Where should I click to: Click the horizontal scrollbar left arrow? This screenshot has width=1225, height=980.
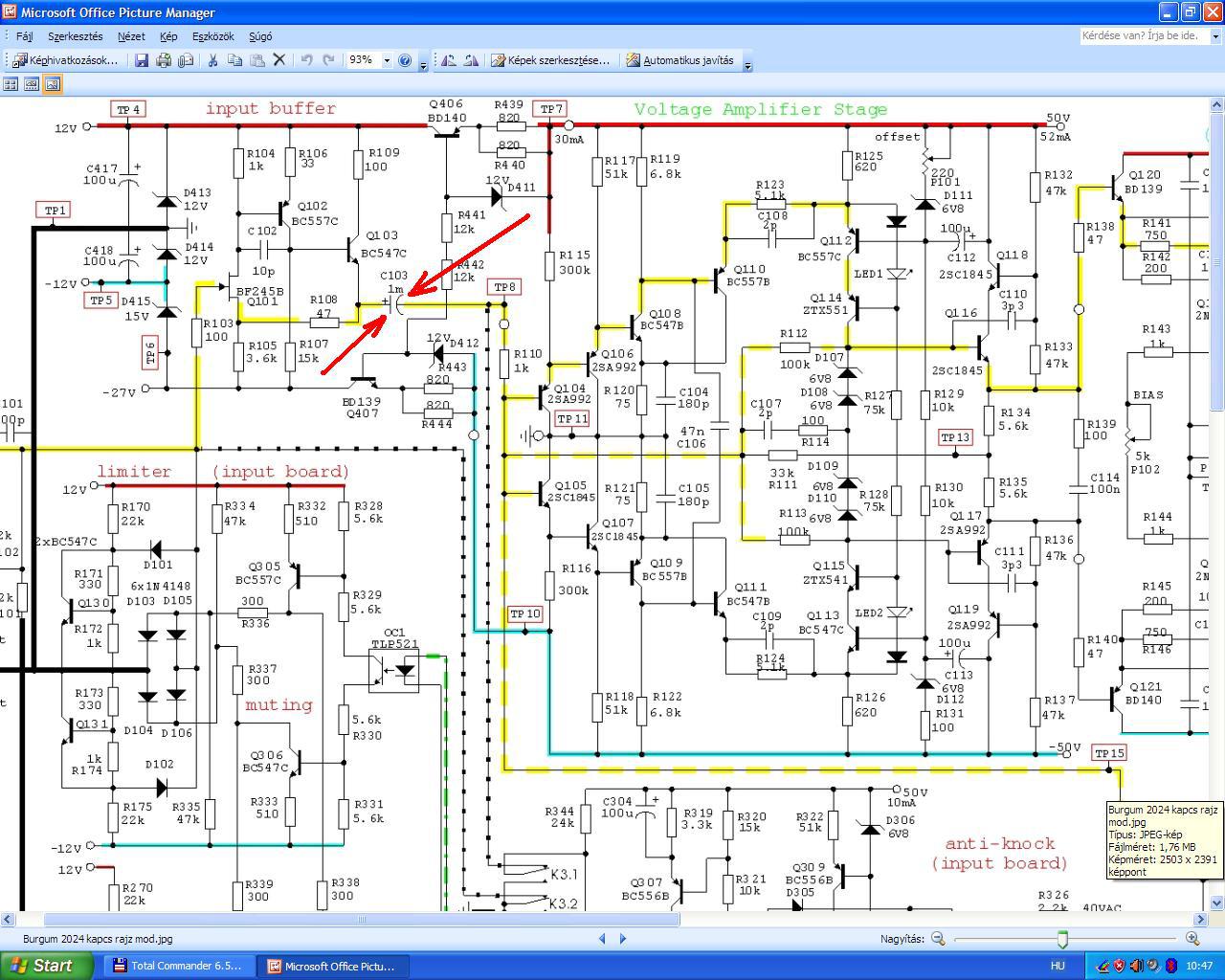pos(8,920)
